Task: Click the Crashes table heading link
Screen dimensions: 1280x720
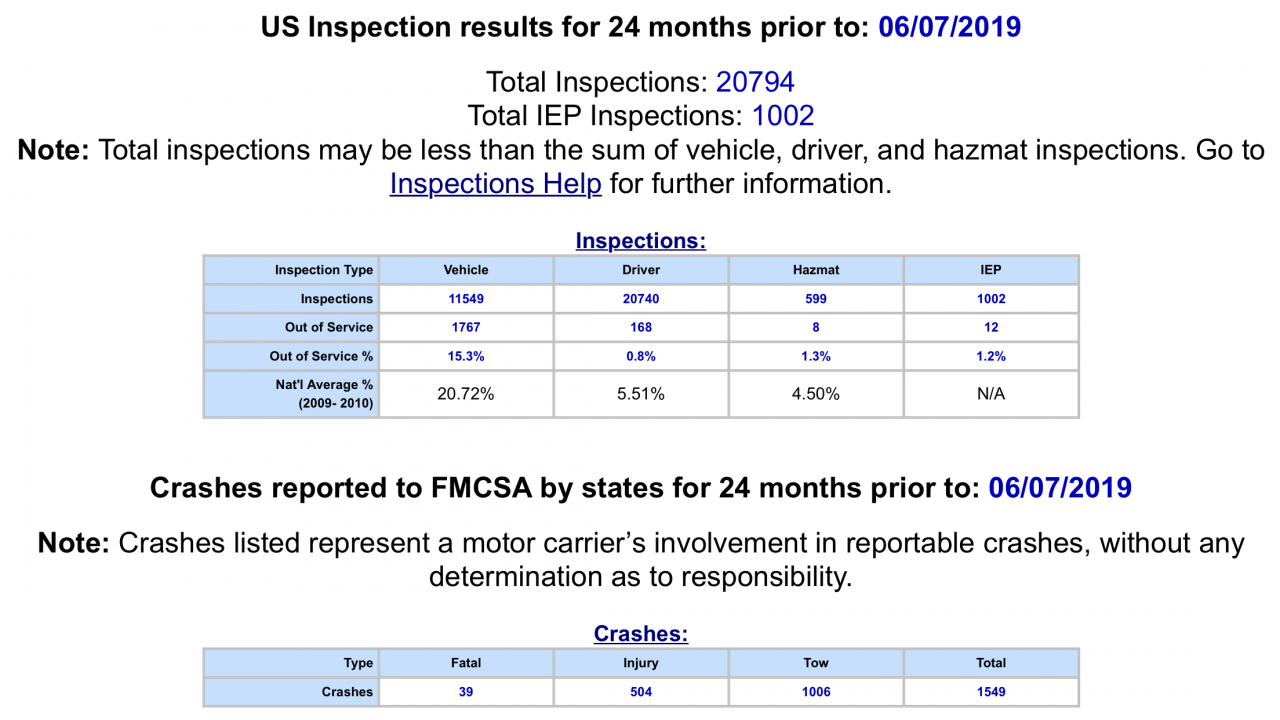Action: tap(640, 634)
